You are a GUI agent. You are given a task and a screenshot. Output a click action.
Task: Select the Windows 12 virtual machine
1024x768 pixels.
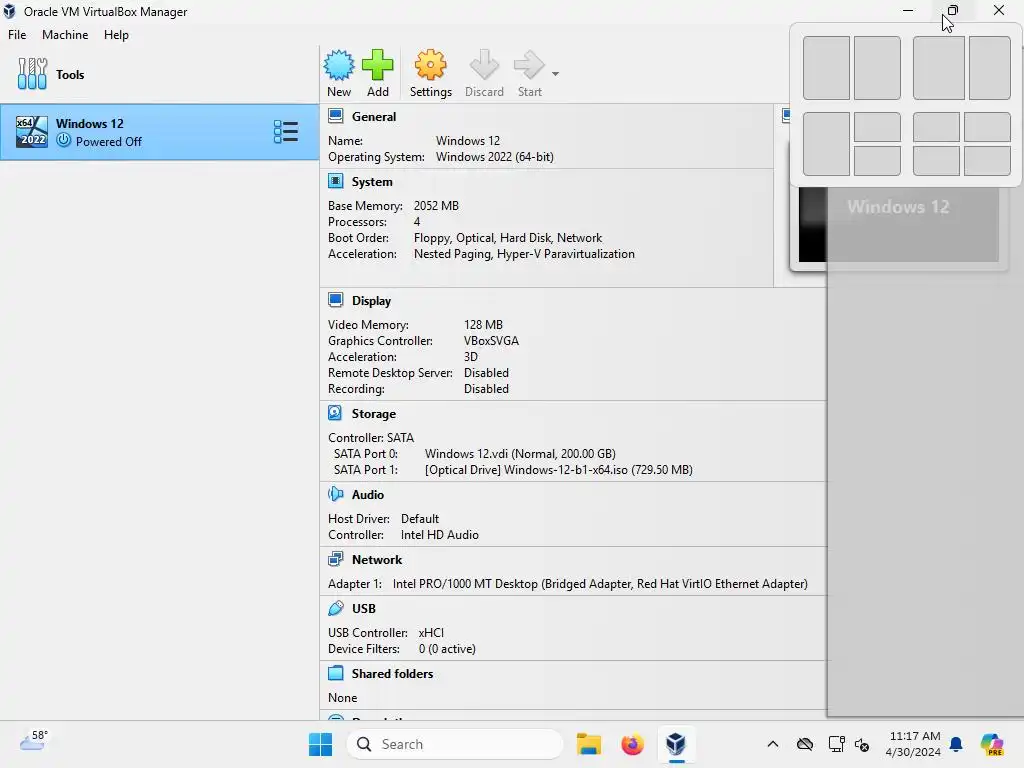click(159, 132)
